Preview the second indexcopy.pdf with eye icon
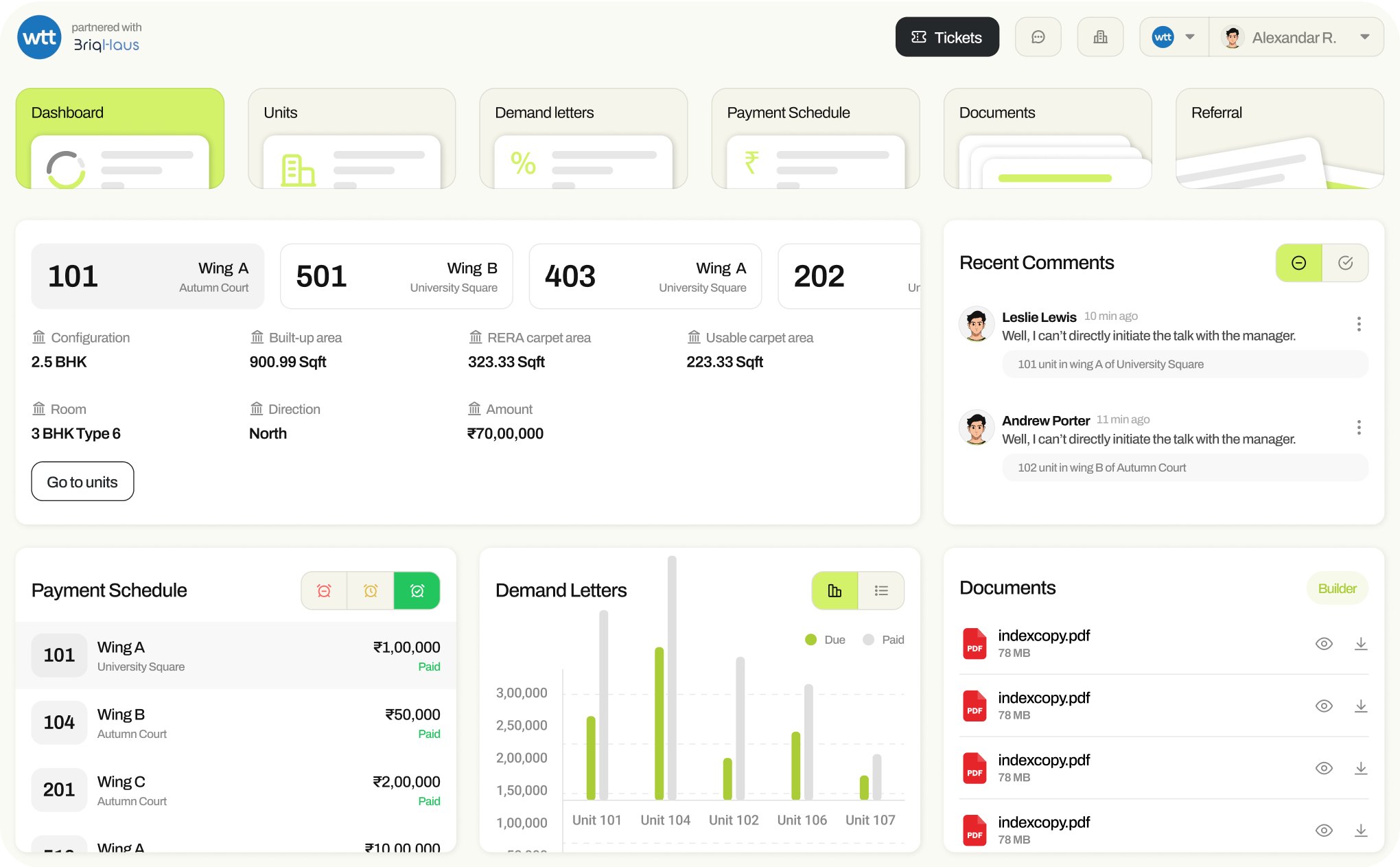 click(x=1324, y=706)
